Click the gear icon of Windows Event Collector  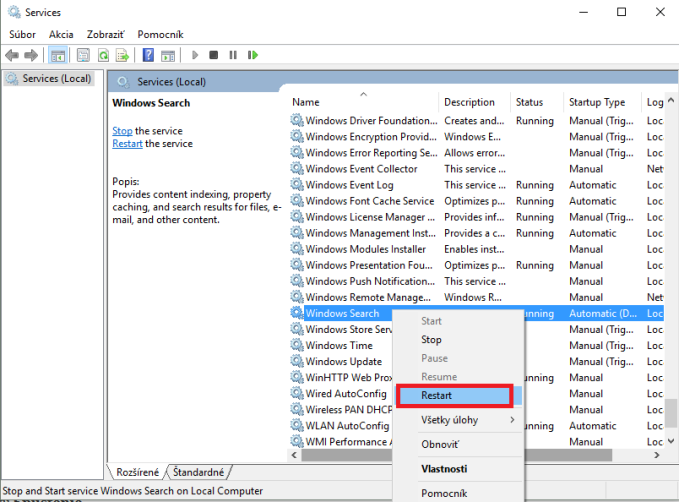point(297,168)
